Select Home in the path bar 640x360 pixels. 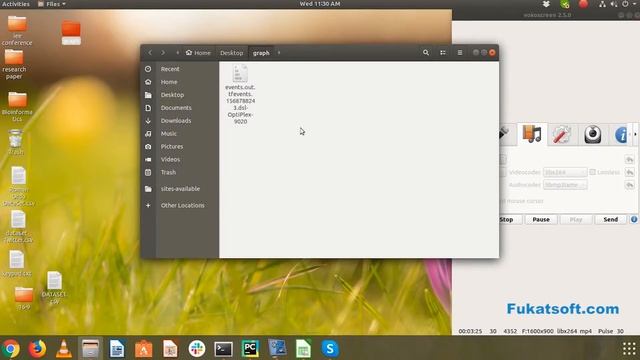198,53
